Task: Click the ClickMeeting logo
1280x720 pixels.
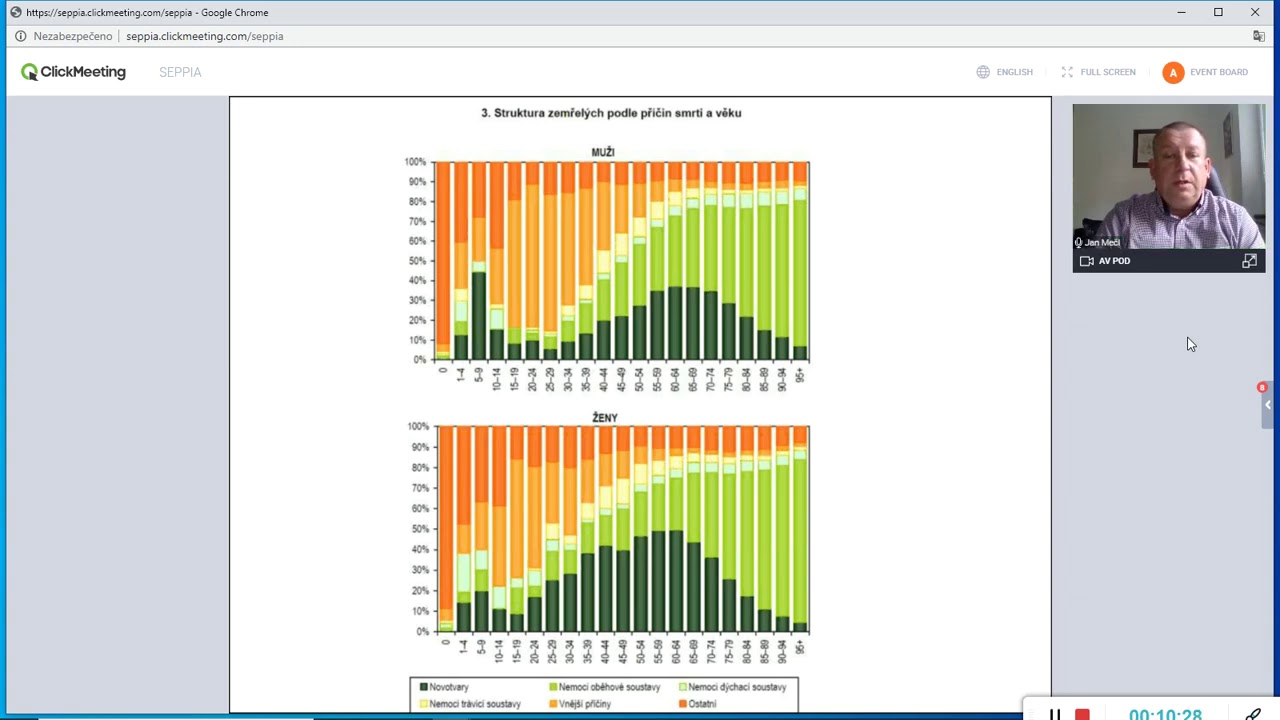Action: point(73,72)
